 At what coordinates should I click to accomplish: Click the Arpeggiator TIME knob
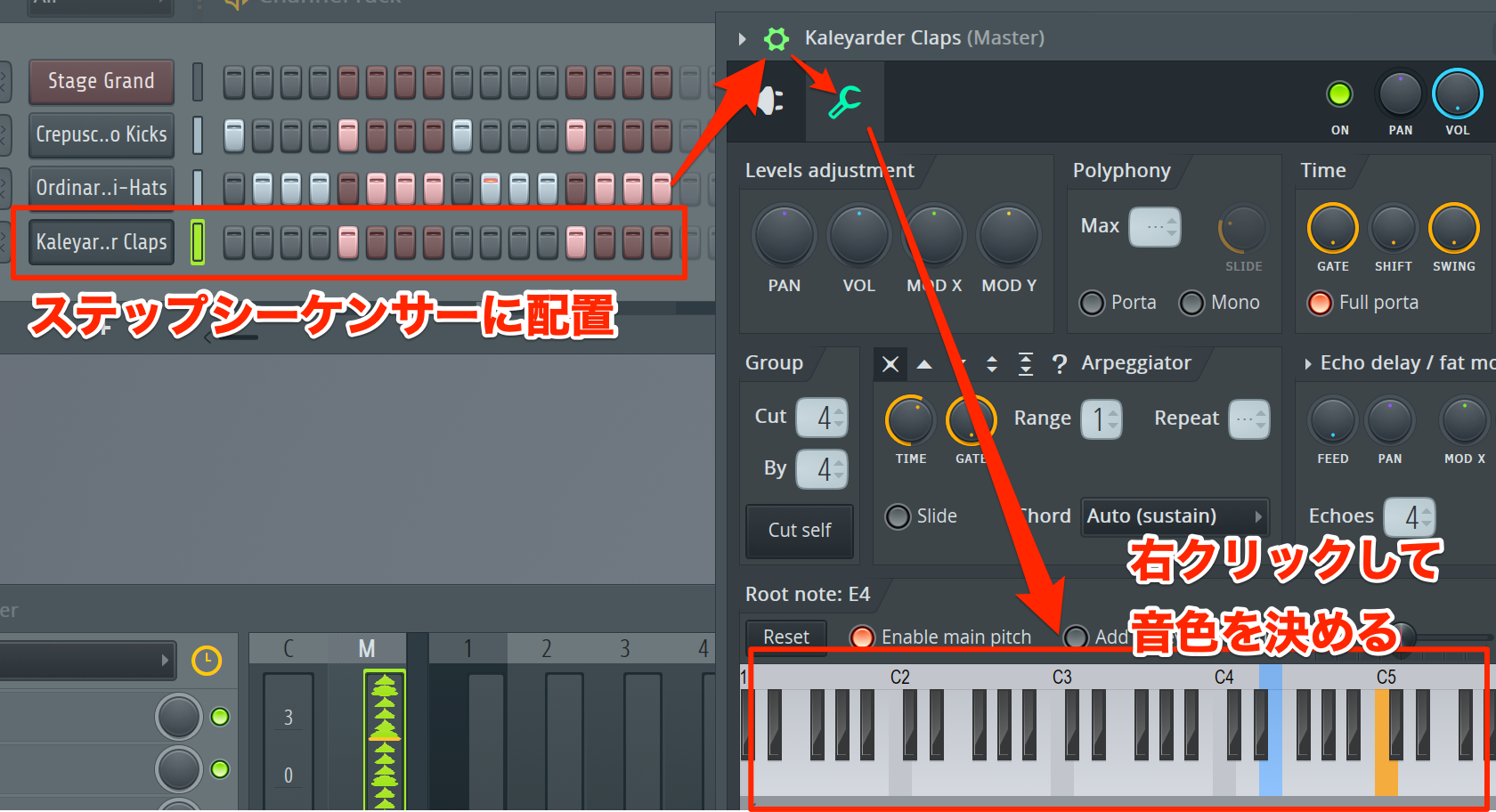(x=910, y=421)
